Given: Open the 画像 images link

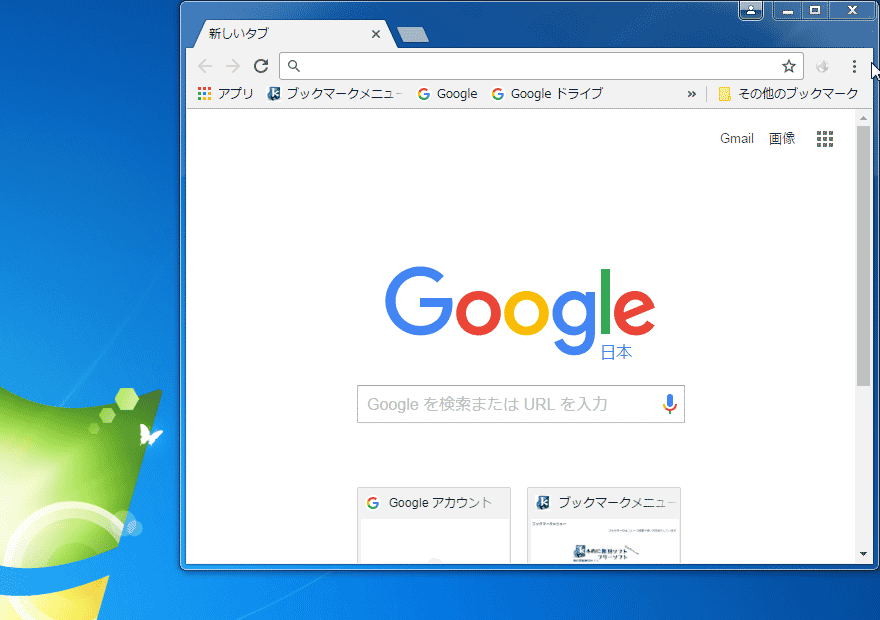Looking at the screenshot, I should pyautogui.click(x=782, y=139).
